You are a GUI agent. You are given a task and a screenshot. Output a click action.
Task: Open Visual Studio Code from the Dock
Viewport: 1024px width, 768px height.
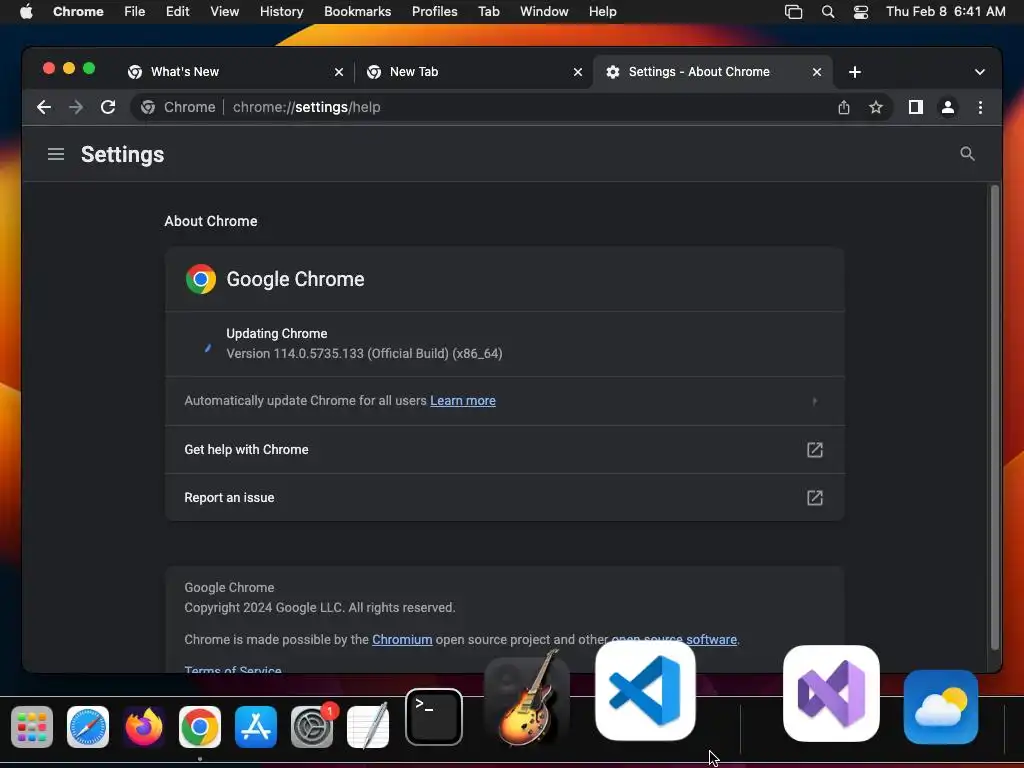[x=645, y=690]
